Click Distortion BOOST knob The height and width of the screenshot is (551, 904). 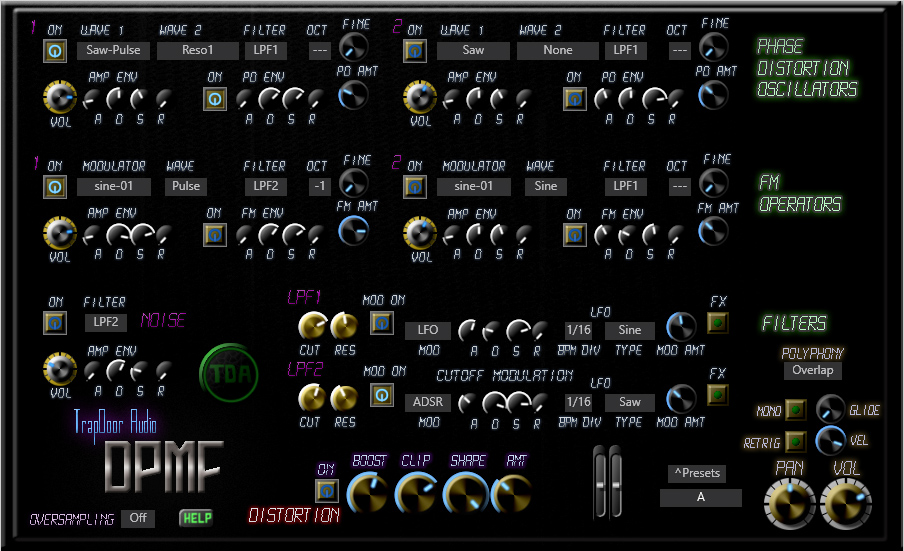(368, 493)
